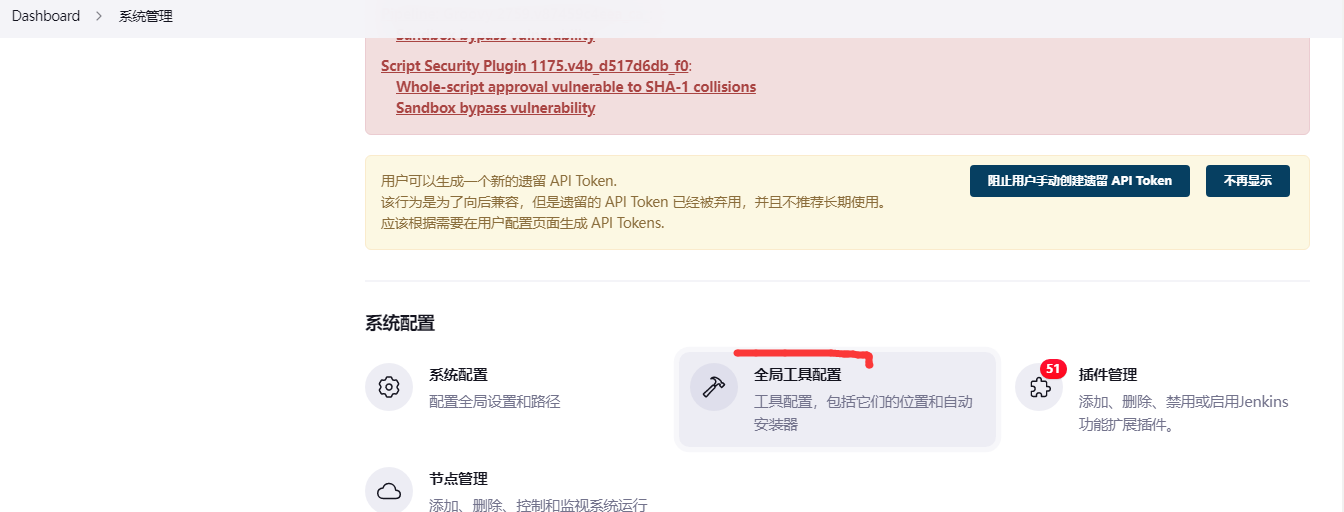Open 插件管理 title text

1108,375
